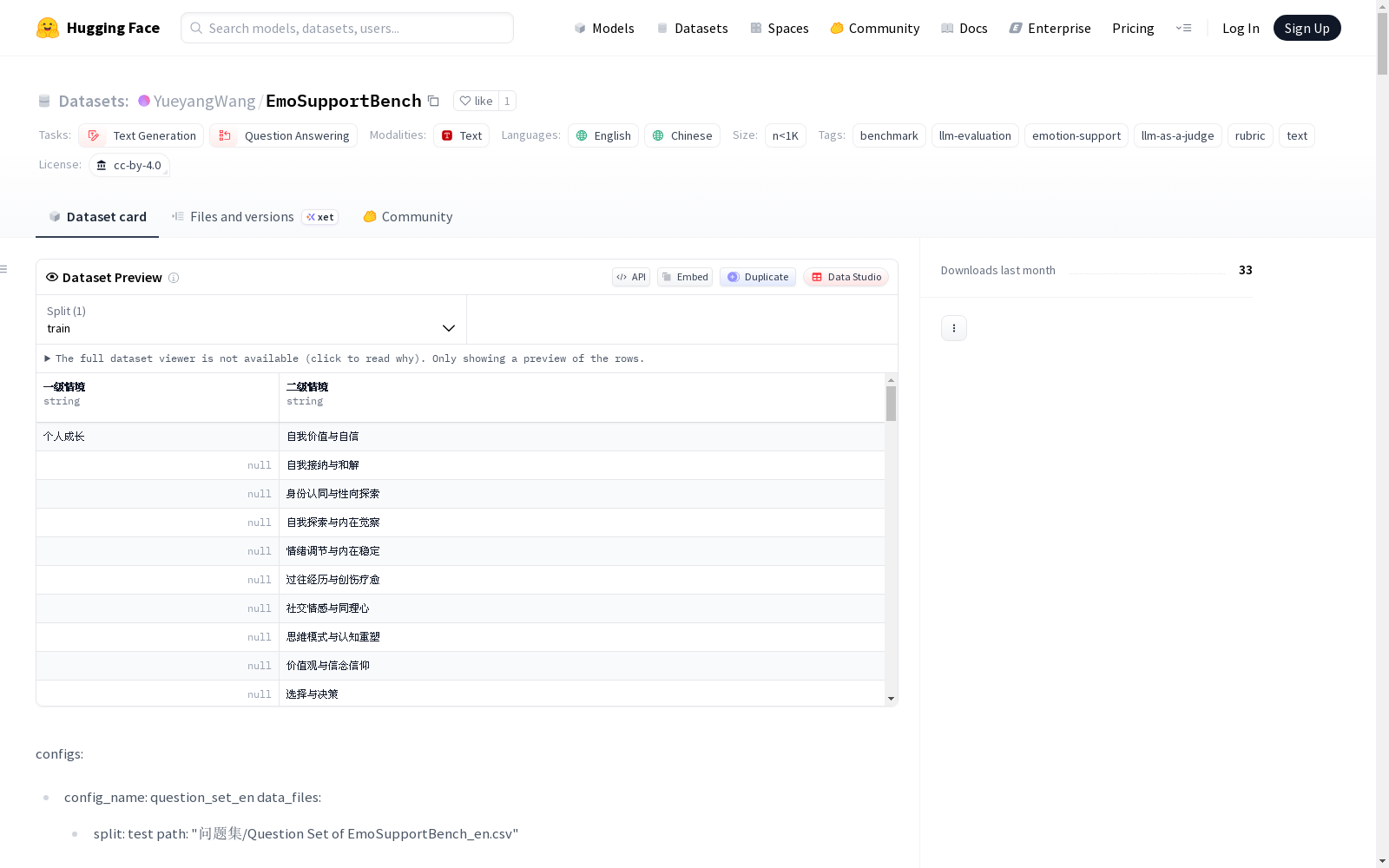Click the Text Generation task icon
This screenshot has width=1389, height=868.
pos(94,135)
